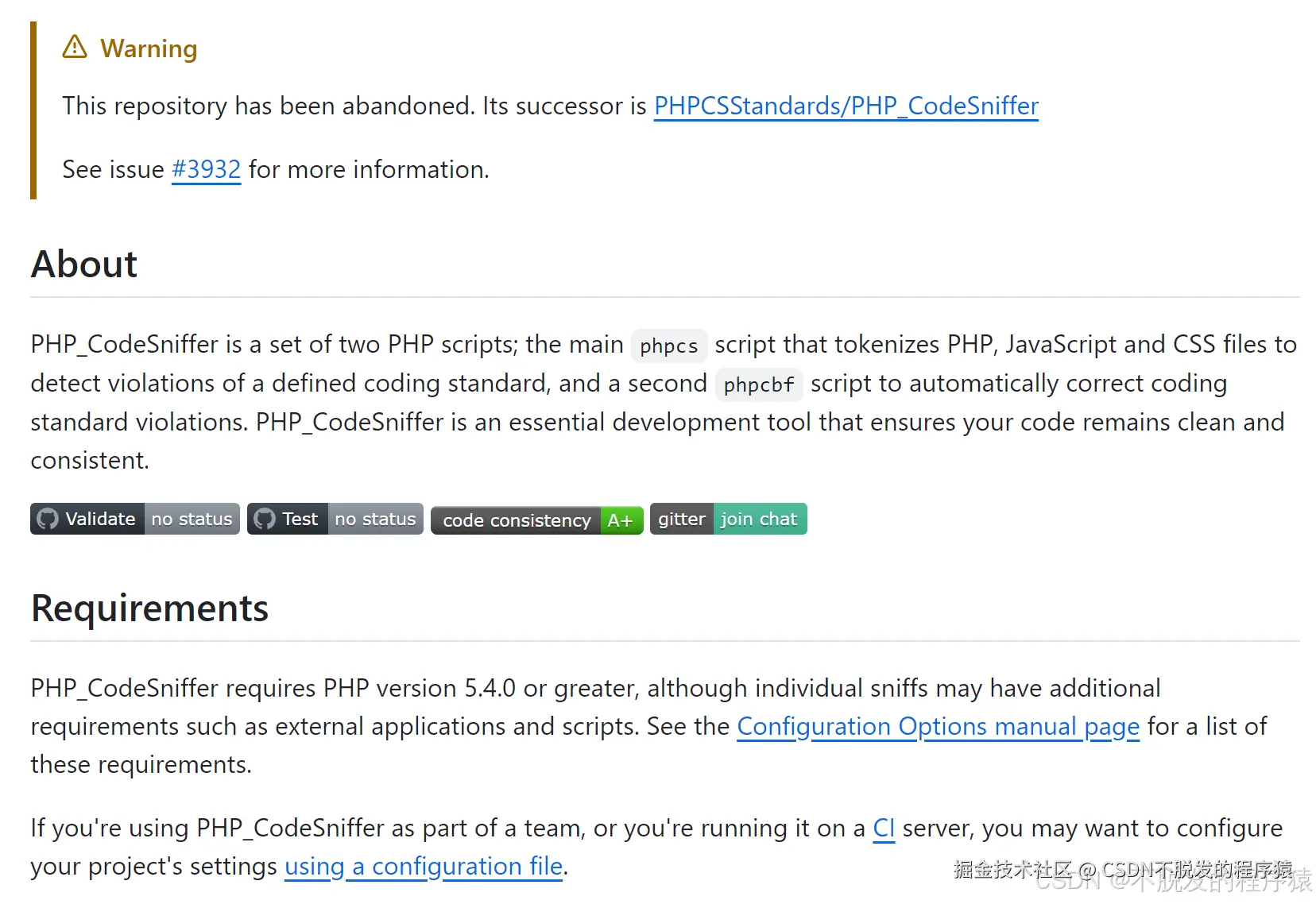Click GitHub logo on Test badge
The image size is (1316, 904).
pos(265,519)
